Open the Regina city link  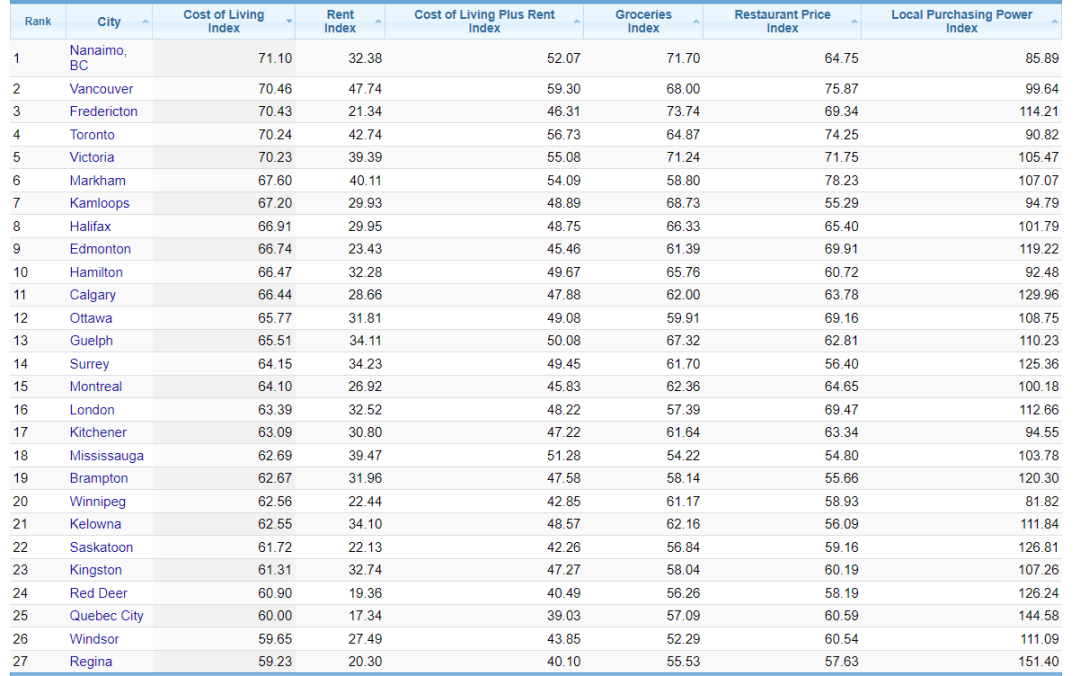91,662
